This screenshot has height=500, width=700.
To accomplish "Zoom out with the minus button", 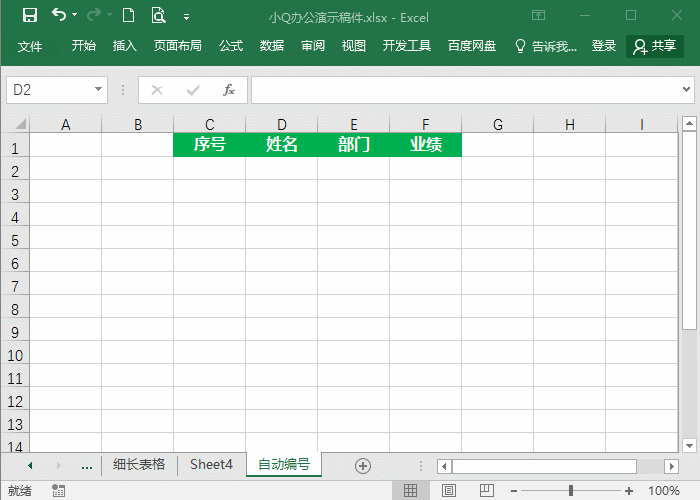I will click(x=514, y=491).
